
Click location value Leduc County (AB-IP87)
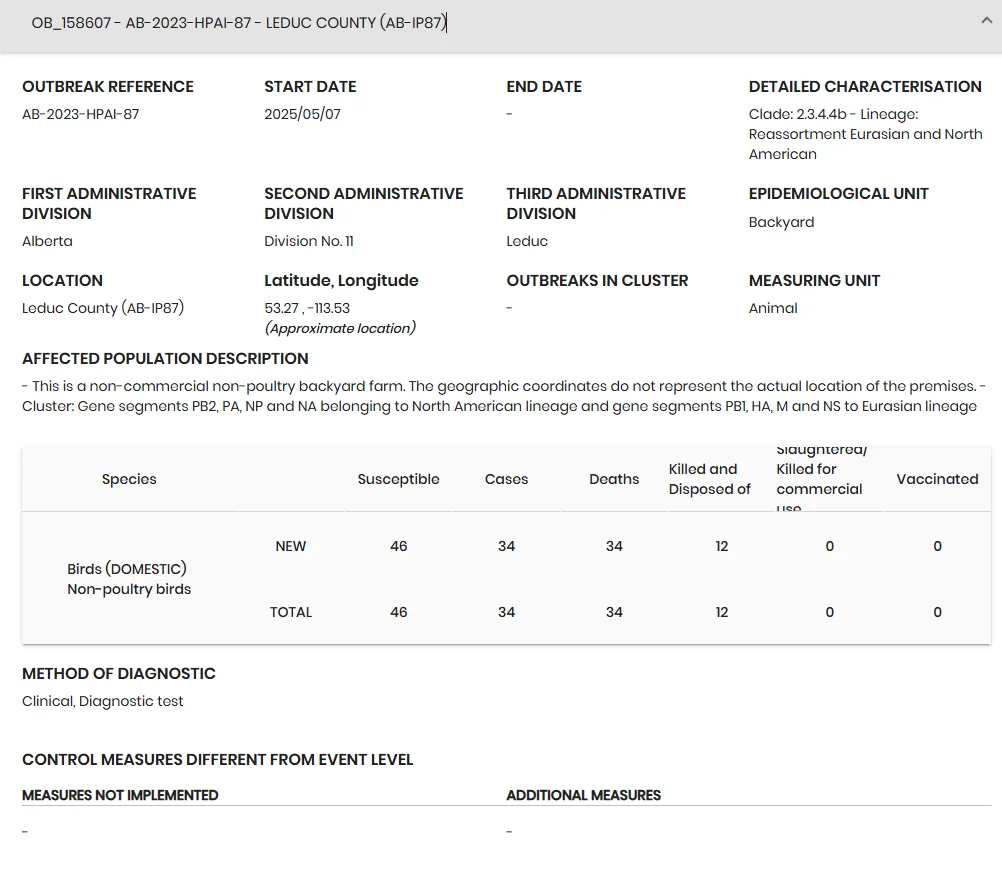click(x=103, y=308)
